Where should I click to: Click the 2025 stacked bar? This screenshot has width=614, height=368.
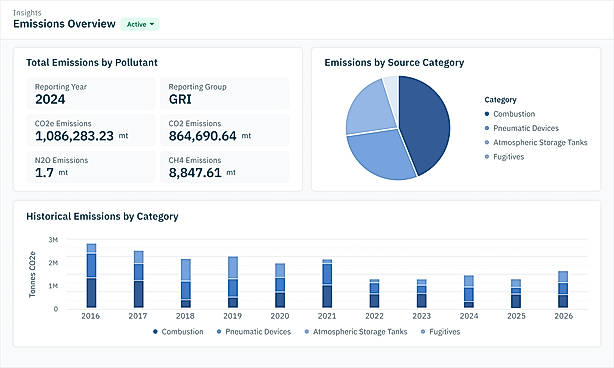pos(516,294)
